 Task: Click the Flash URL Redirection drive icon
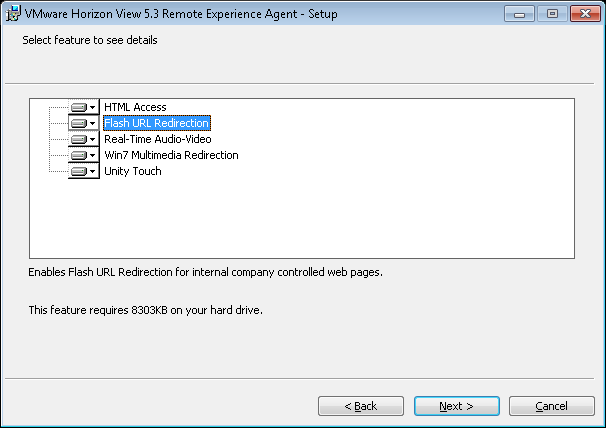coord(79,123)
